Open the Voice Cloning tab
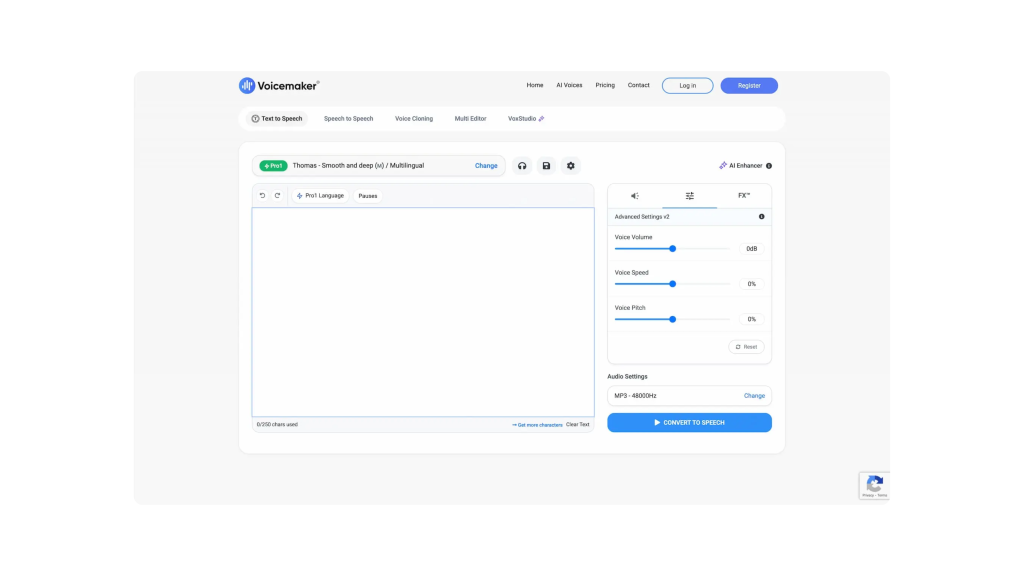The width and height of the screenshot is (1024, 576). click(x=414, y=118)
